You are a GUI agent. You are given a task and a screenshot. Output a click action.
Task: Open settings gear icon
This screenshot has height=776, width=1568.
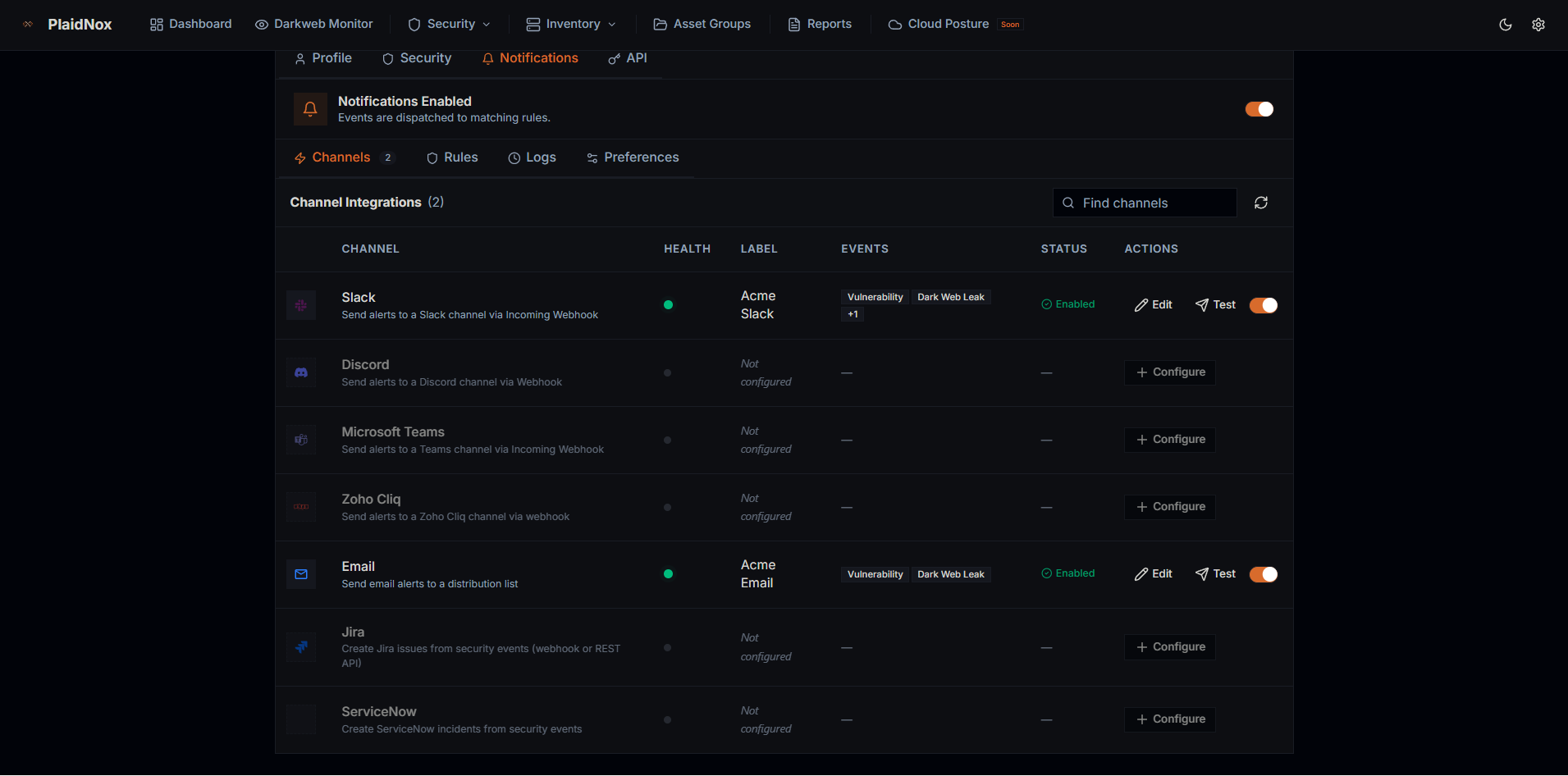tap(1538, 25)
